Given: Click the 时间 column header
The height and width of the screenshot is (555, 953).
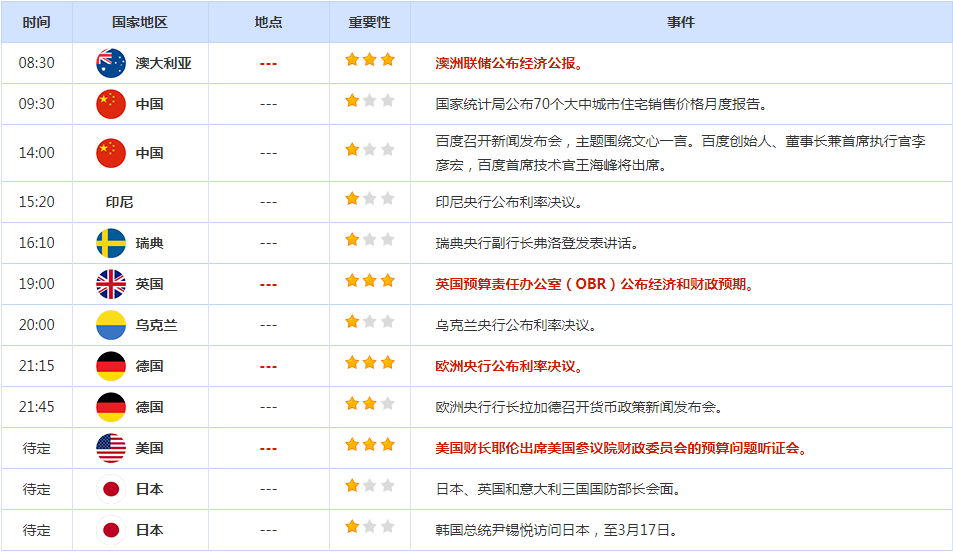Looking at the screenshot, I should (36, 22).
